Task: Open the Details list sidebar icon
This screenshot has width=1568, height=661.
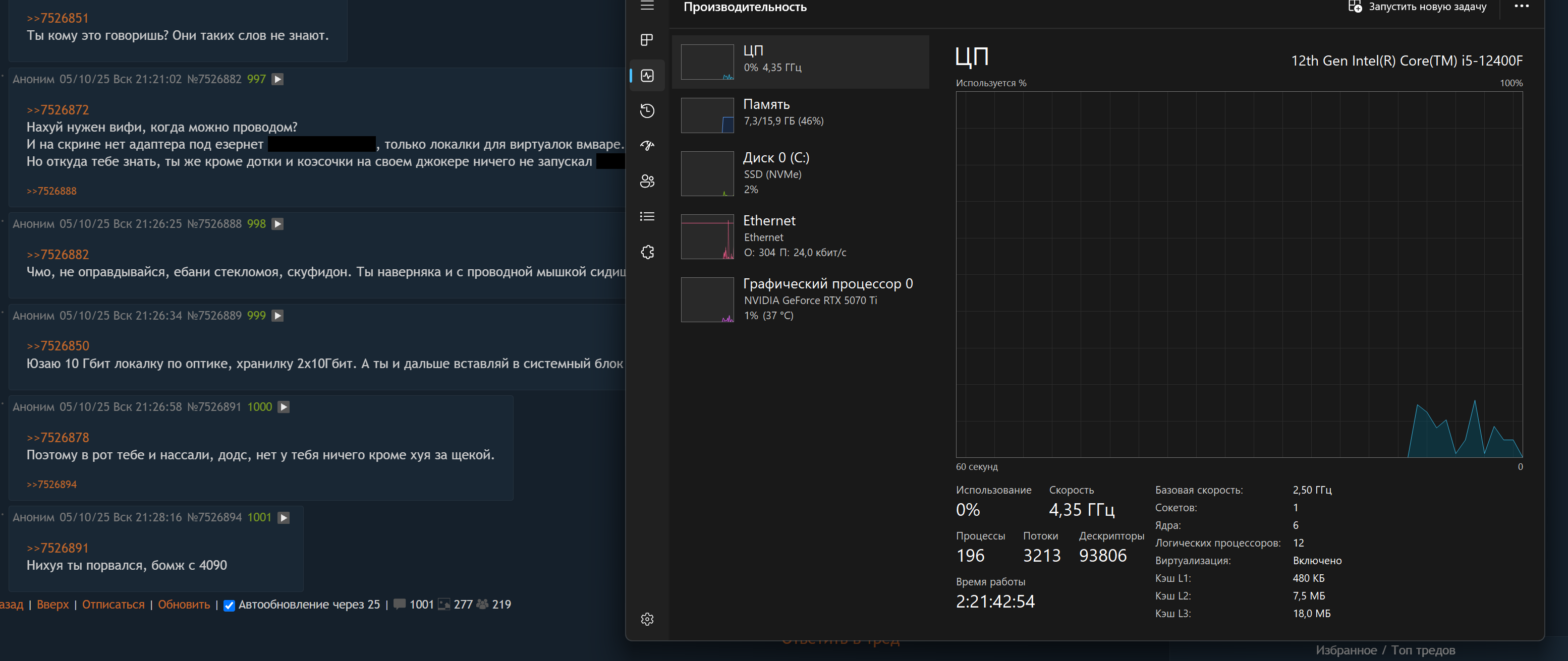Action: click(x=647, y=216)
